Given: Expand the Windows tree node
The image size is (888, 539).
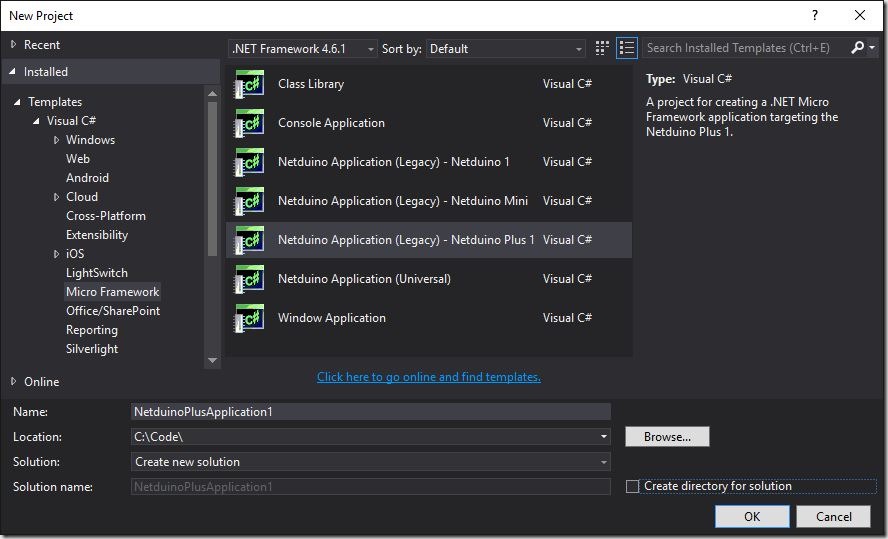Looking at the screenshot, I should pos(57,140).
